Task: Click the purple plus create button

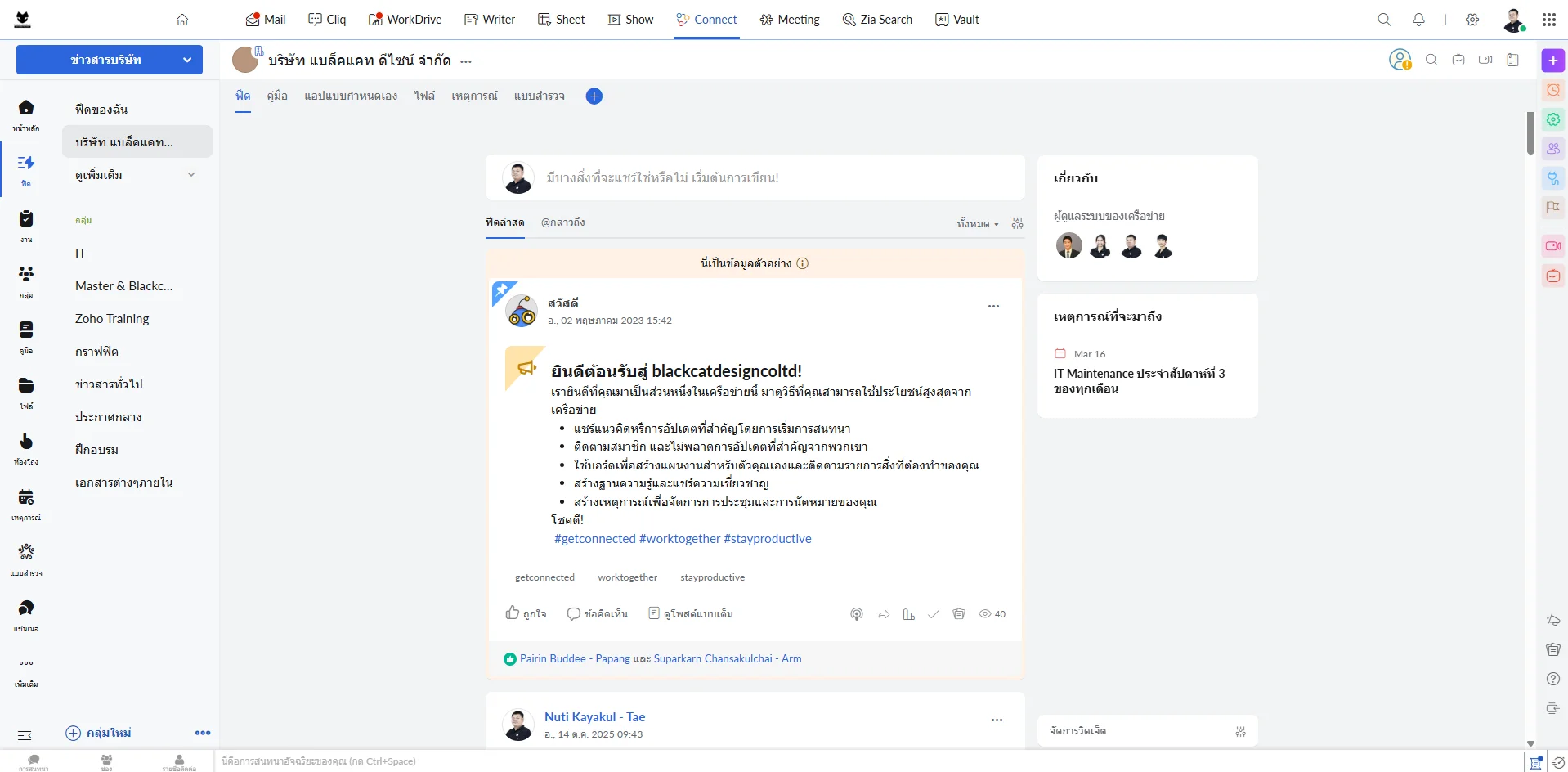Action: click(x=1552, y=61)
